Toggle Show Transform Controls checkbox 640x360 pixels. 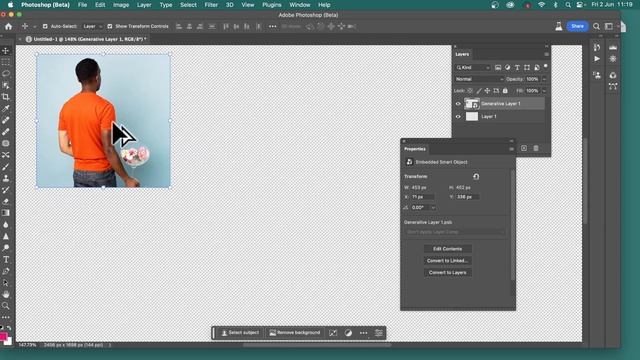point(109,26)
